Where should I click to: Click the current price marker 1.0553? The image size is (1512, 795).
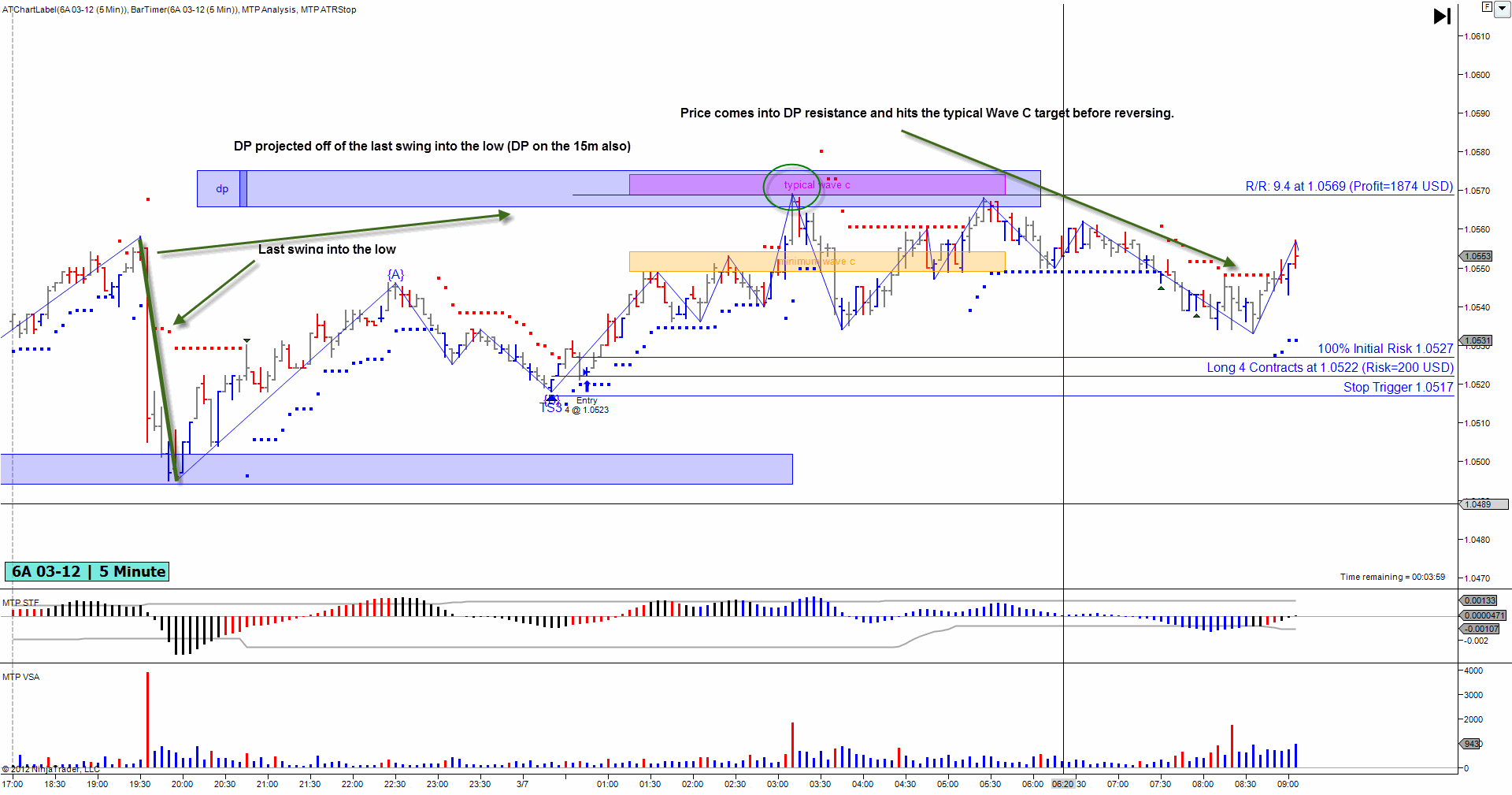tap(1477, 256)
